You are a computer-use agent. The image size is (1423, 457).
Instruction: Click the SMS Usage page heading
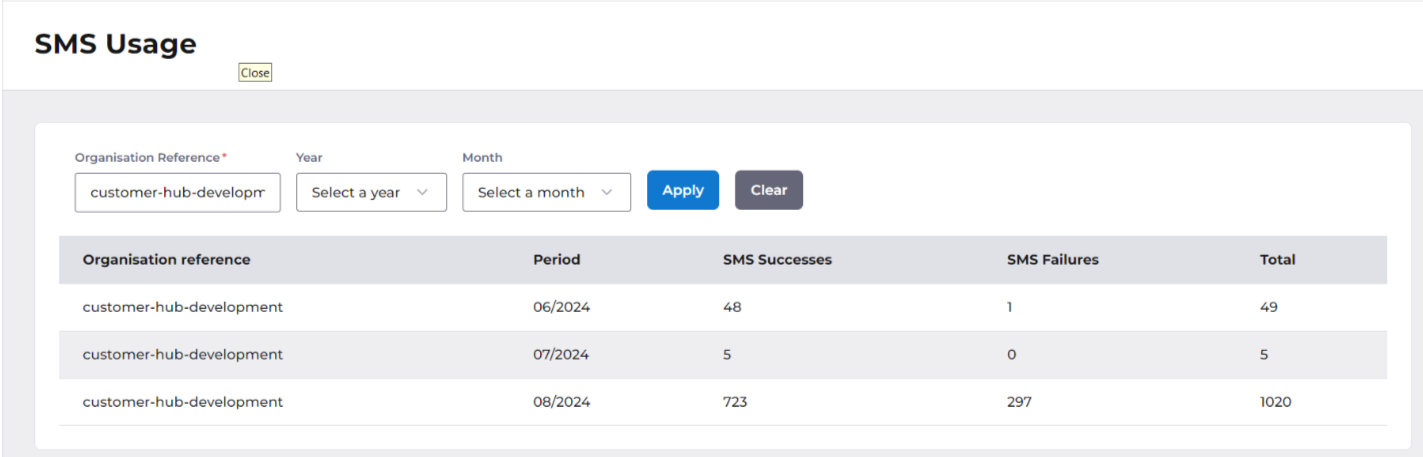click(x=115, y=44)
